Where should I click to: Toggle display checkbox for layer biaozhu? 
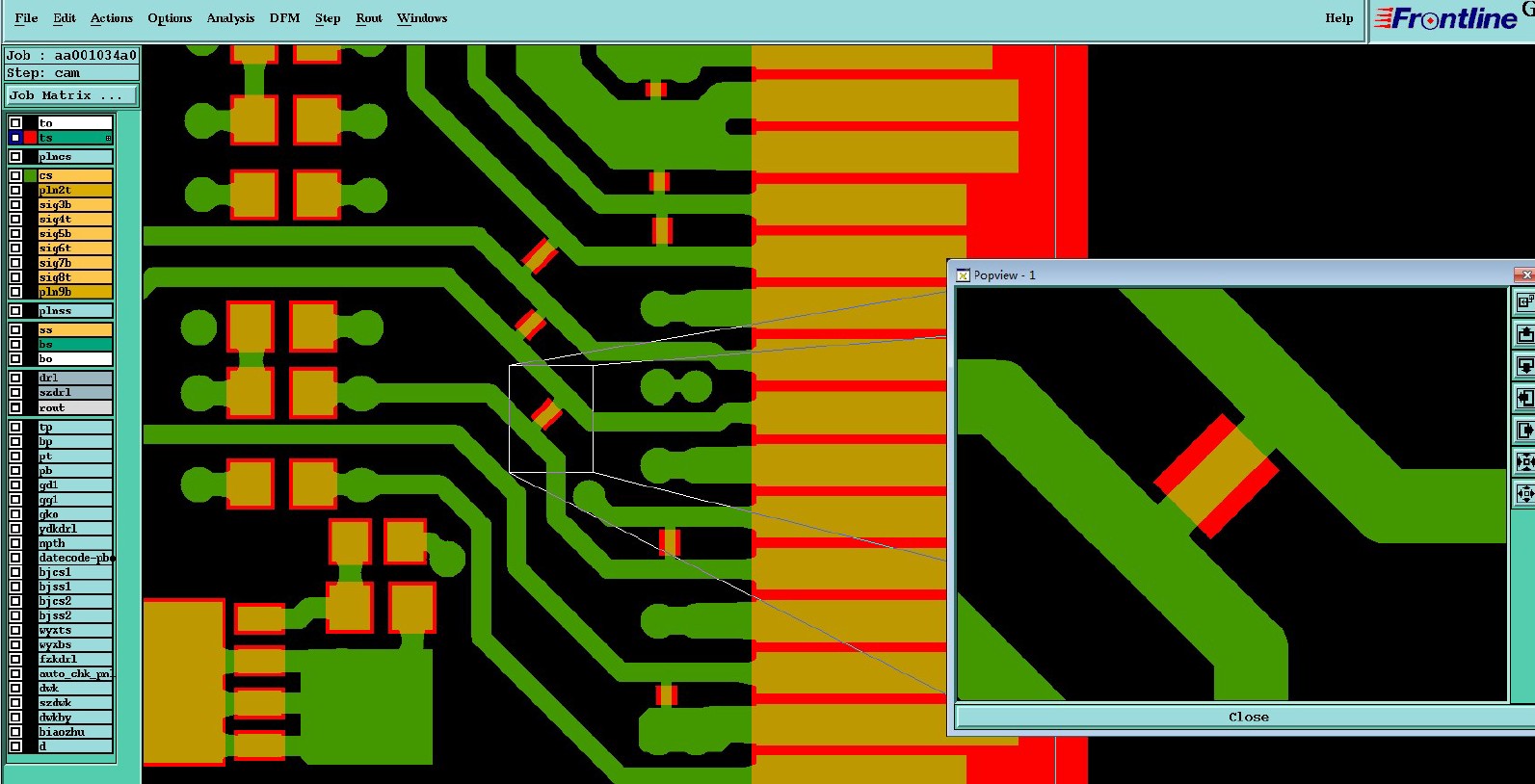[x=15, y=732]
